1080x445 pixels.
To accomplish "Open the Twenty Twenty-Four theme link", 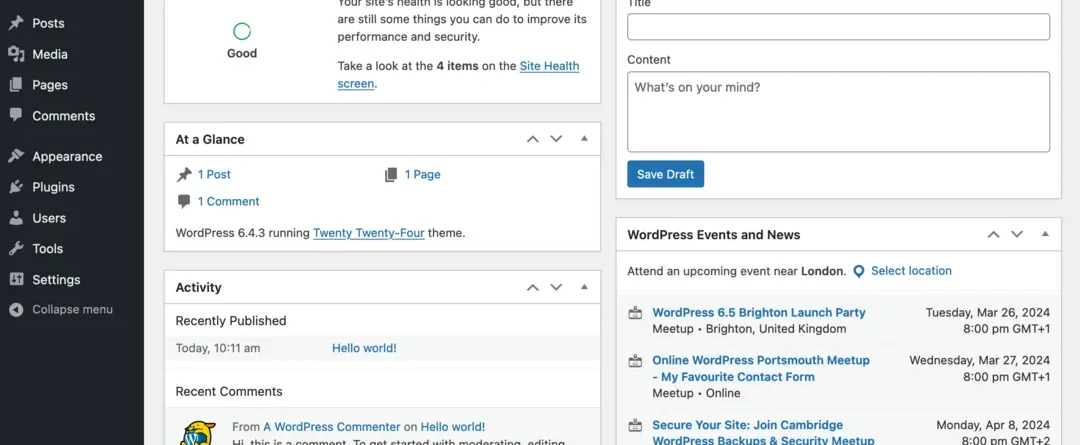I will [368, 233].
